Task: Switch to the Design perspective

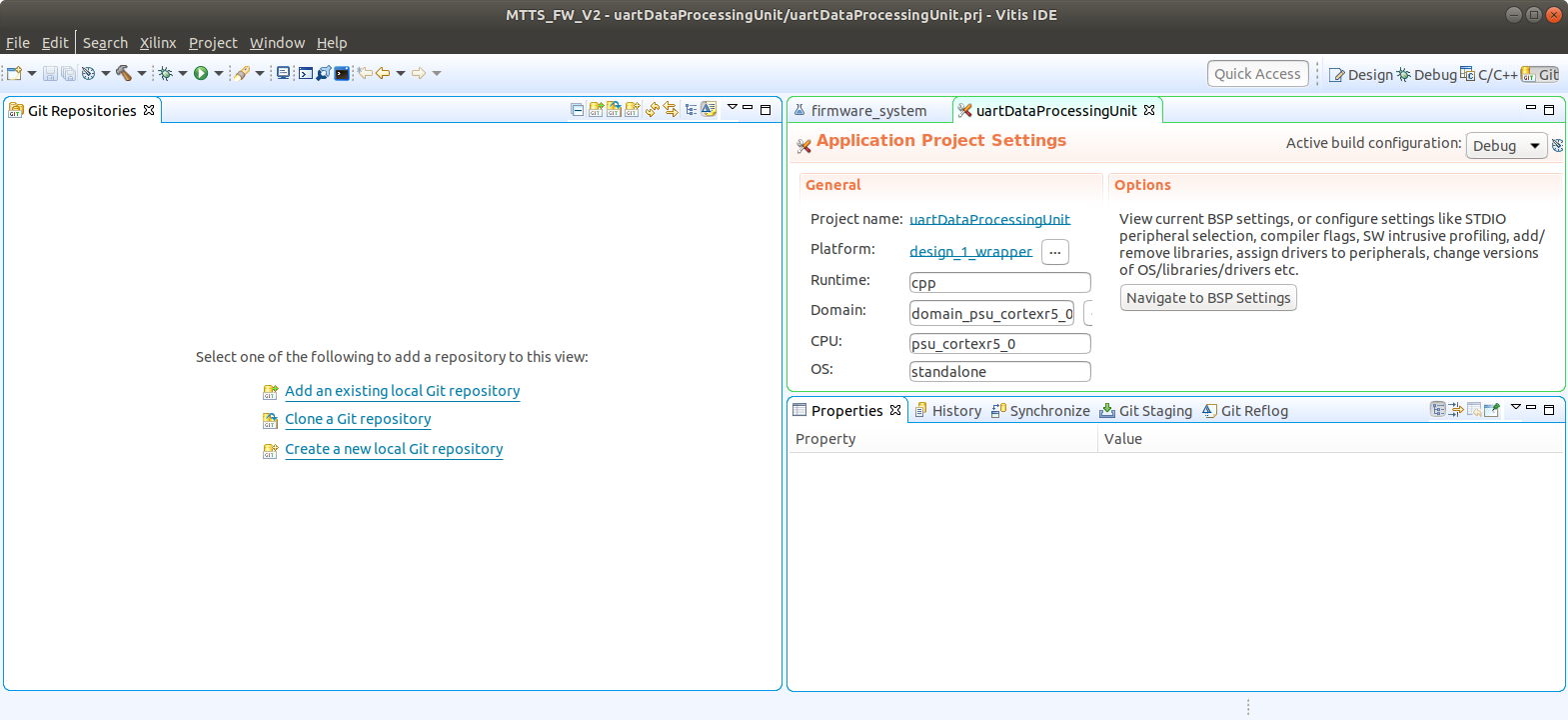Action: 1360,75
